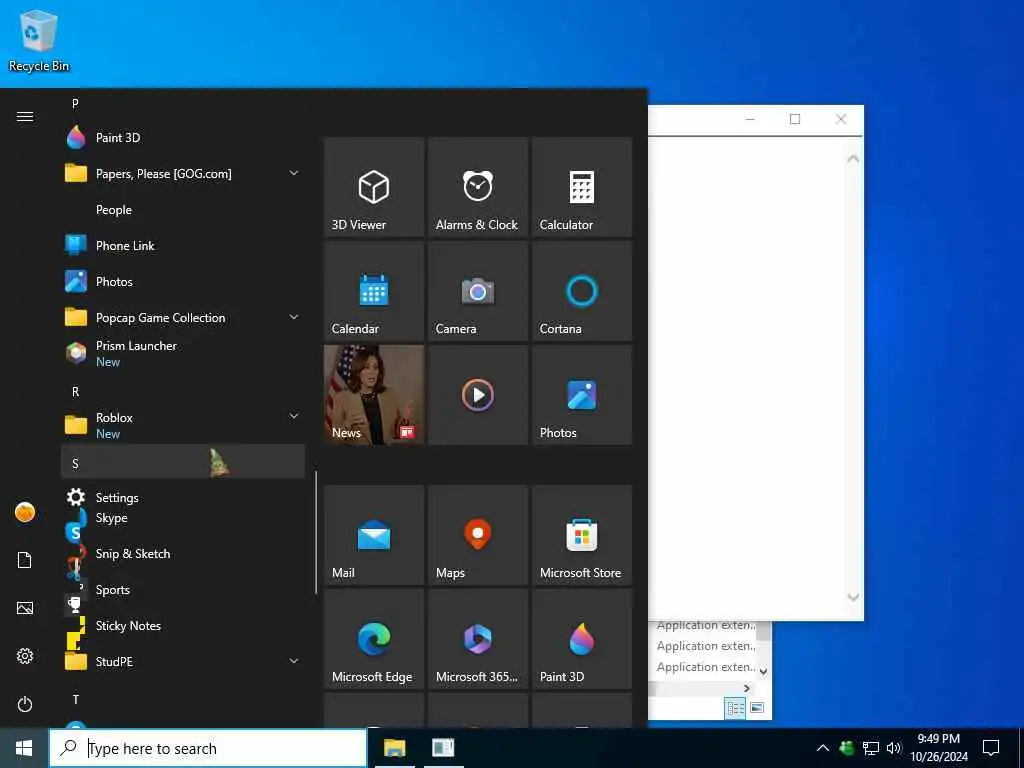The image size is (1024, 768).
Task: Launch Skype from the app list
Action: 183,518
